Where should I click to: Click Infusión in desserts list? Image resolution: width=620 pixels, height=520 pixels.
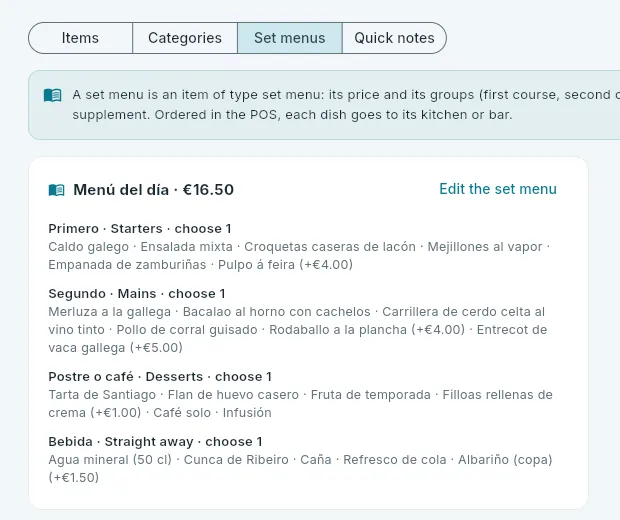pos(247,412)
